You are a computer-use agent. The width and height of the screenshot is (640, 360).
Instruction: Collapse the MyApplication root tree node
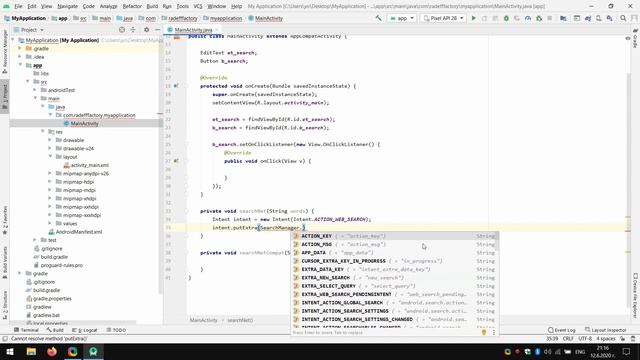pyautogui.click(x=13, y=40)
